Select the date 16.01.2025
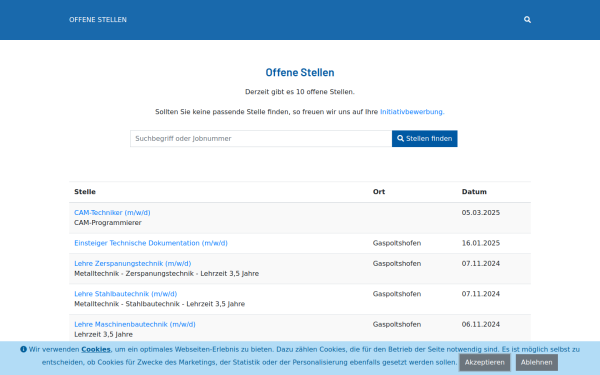 point(481,243)
